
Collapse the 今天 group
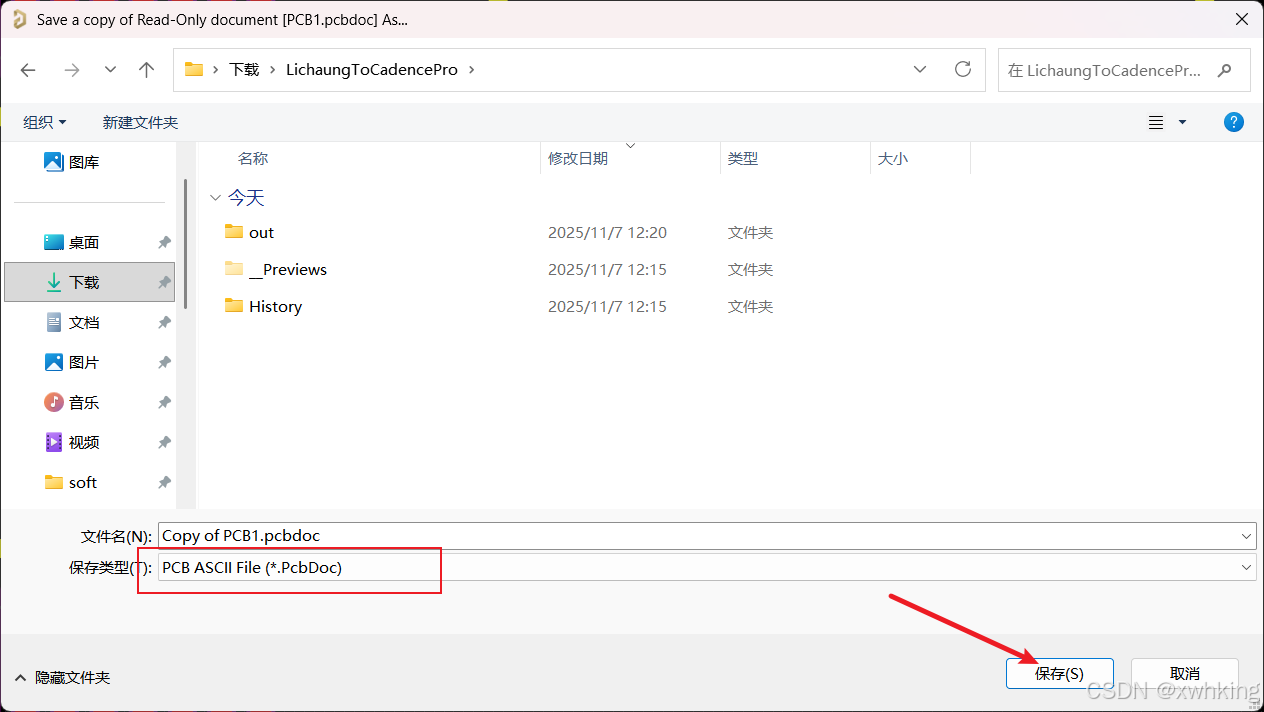(x=214, y=198)
